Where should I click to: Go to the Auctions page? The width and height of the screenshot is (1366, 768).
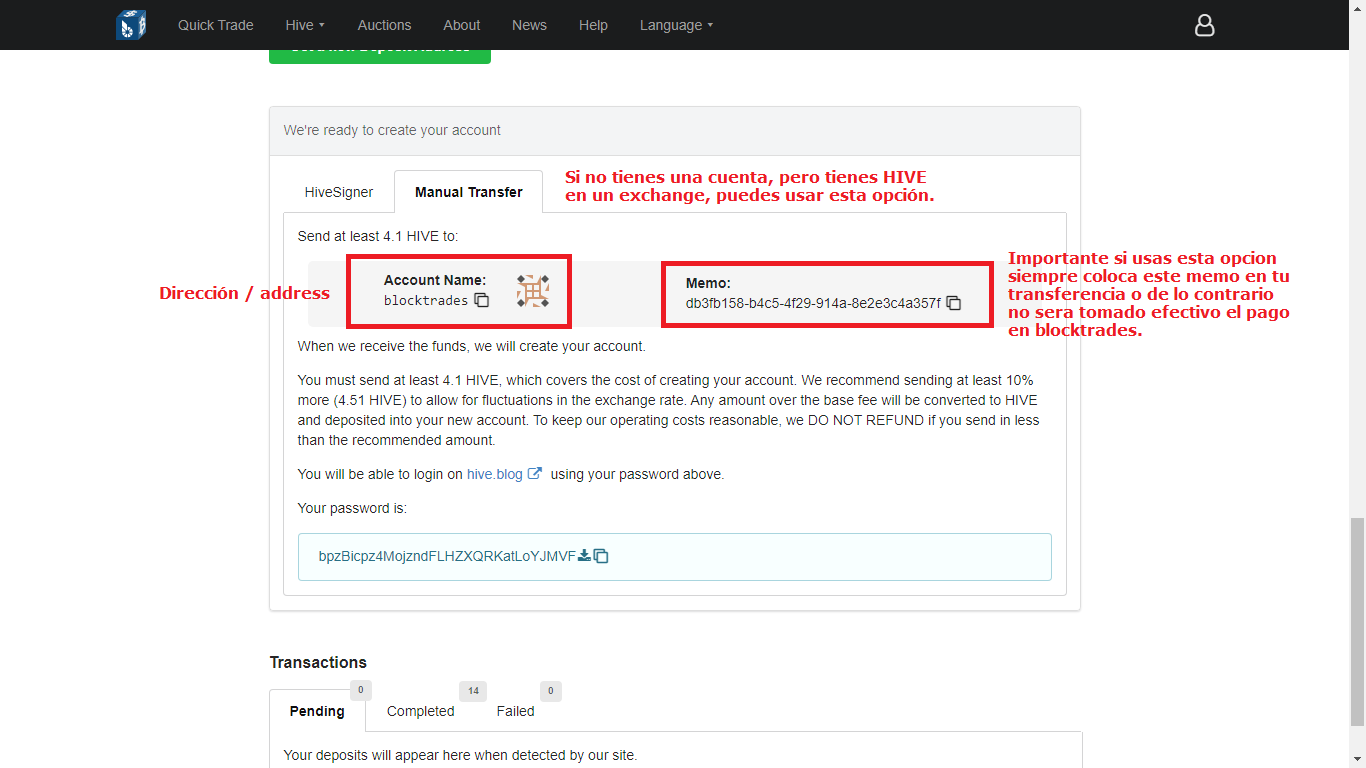[x=384, y=25]
